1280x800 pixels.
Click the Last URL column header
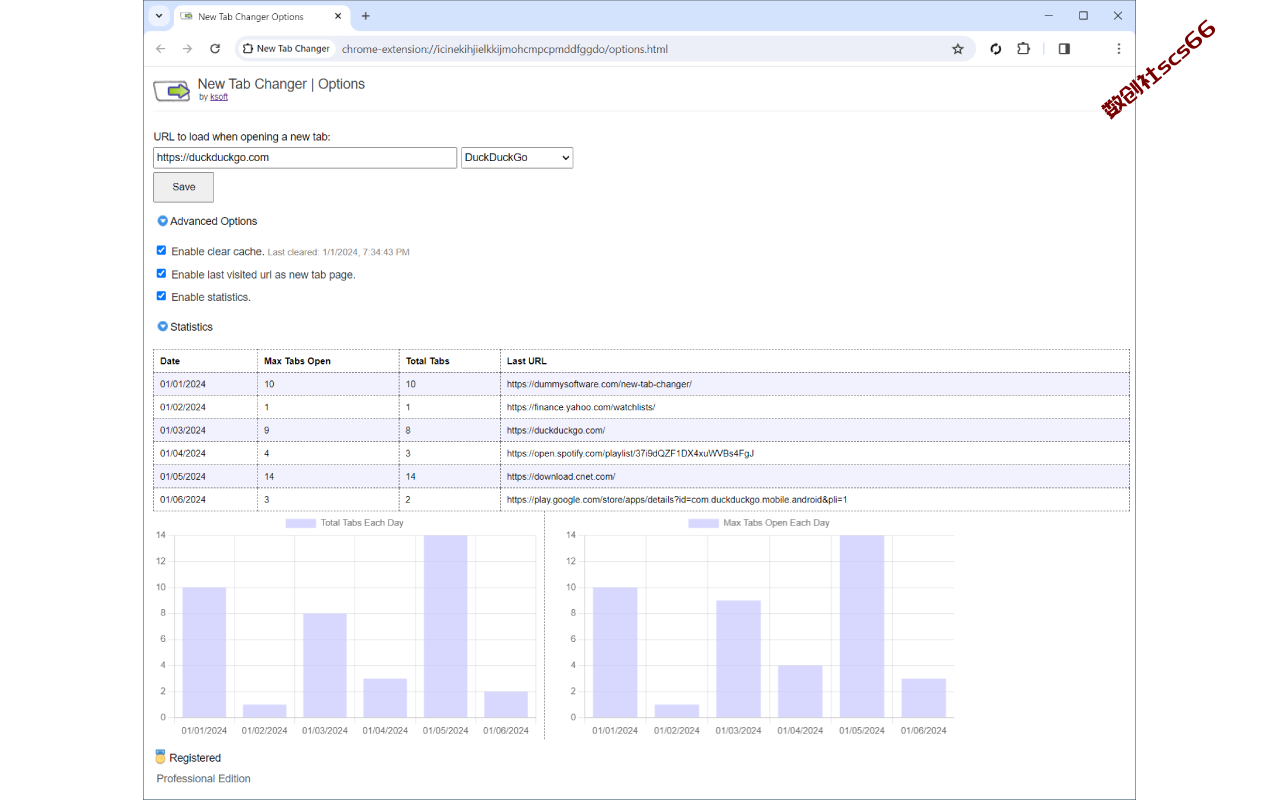coord(815,361)
